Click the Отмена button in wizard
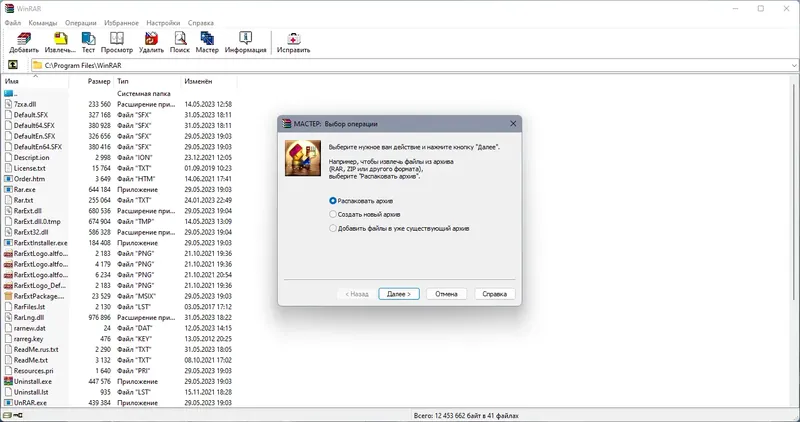 [446, 294]
